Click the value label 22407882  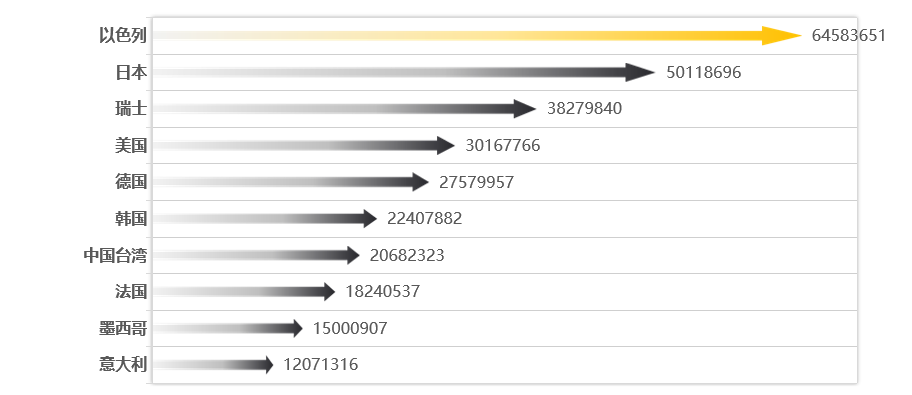[x=425, y=219]
